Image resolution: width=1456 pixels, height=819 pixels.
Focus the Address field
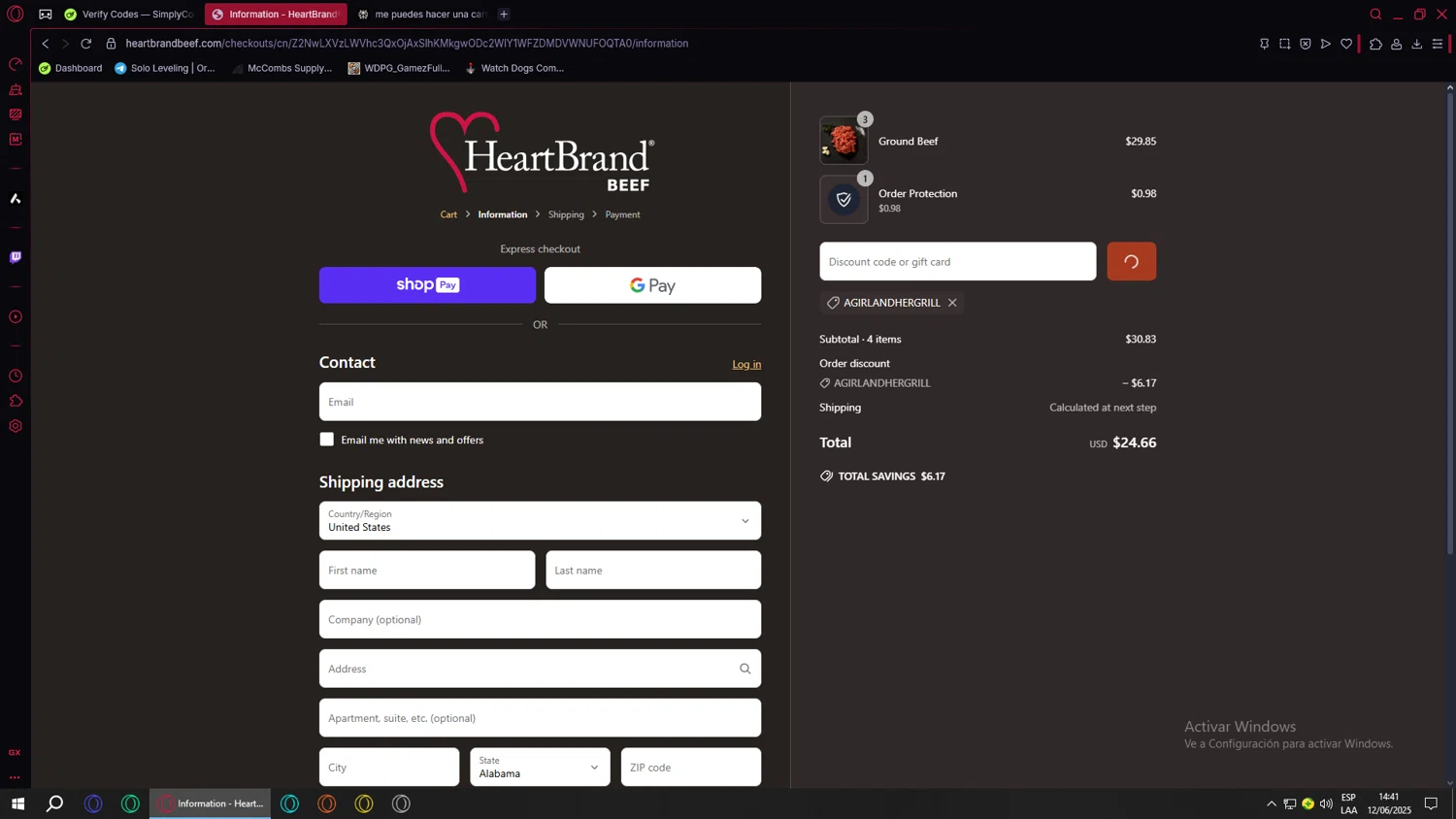[x=540, y=669]
